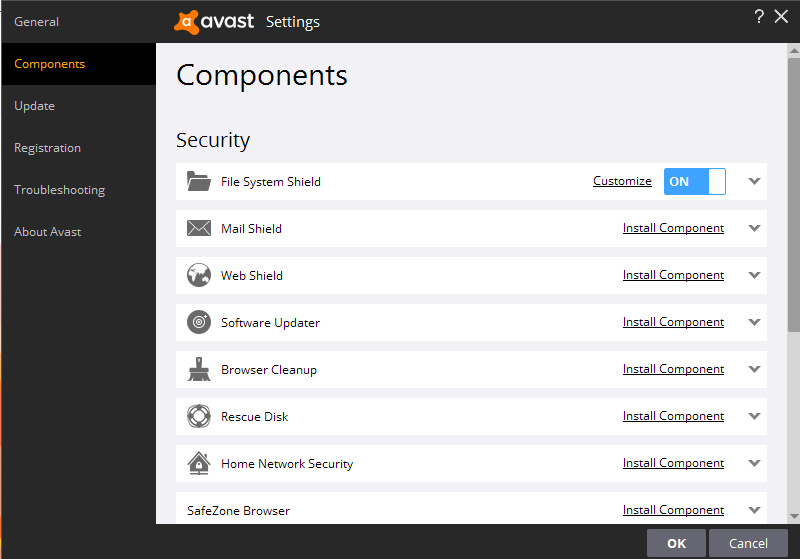
Task: Install the Web Shield component
Action: coord(673,275)
